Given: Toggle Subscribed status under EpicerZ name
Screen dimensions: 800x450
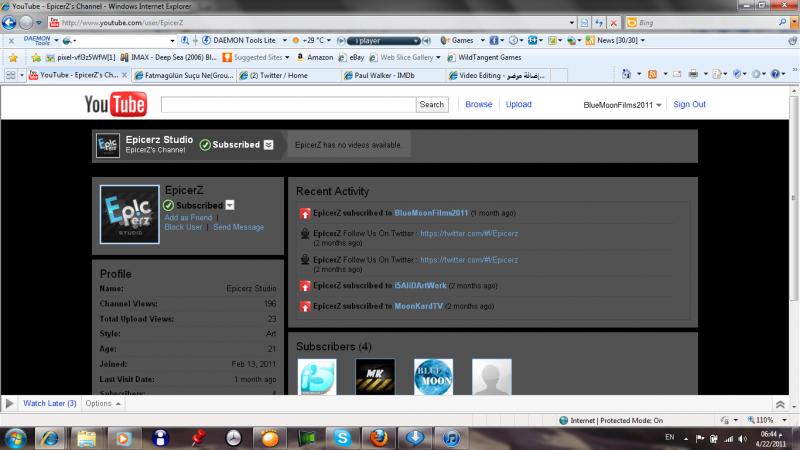Looking at the screenshot, I should [x=193, y=205].
